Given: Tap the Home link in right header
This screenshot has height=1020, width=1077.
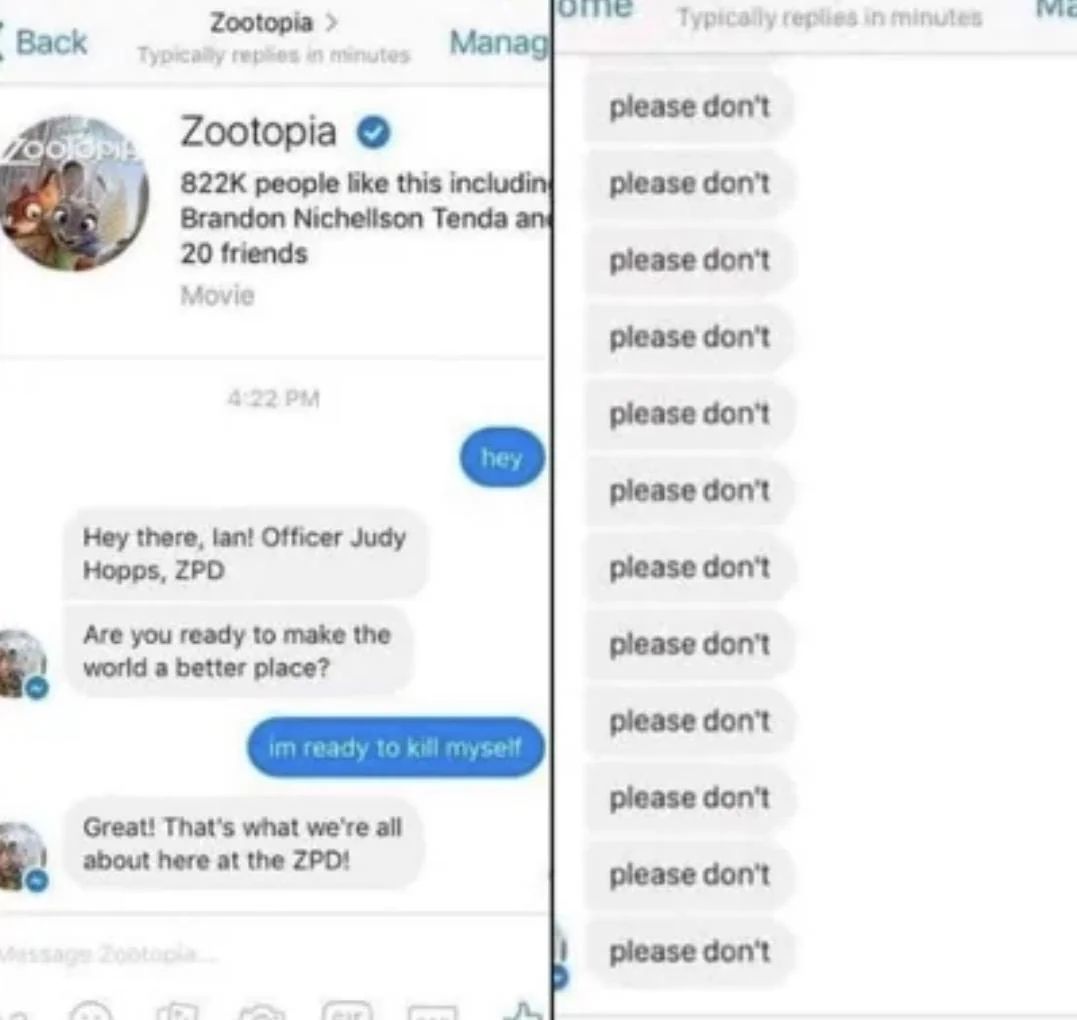Looking at the screenshot, I should pyautogui.click(x=593, y=8).
